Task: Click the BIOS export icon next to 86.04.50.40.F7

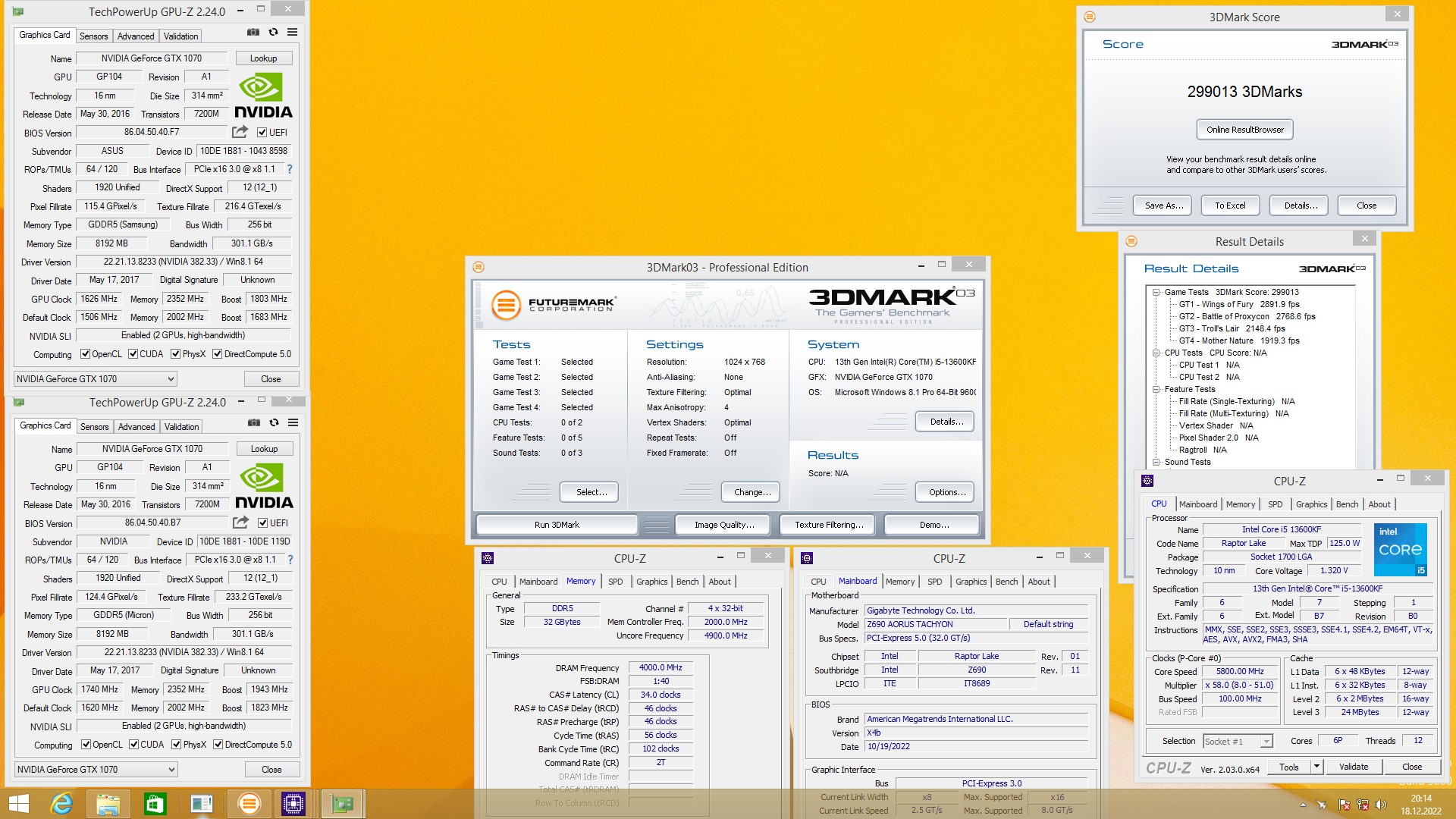Action: click(x=240, y=132)
